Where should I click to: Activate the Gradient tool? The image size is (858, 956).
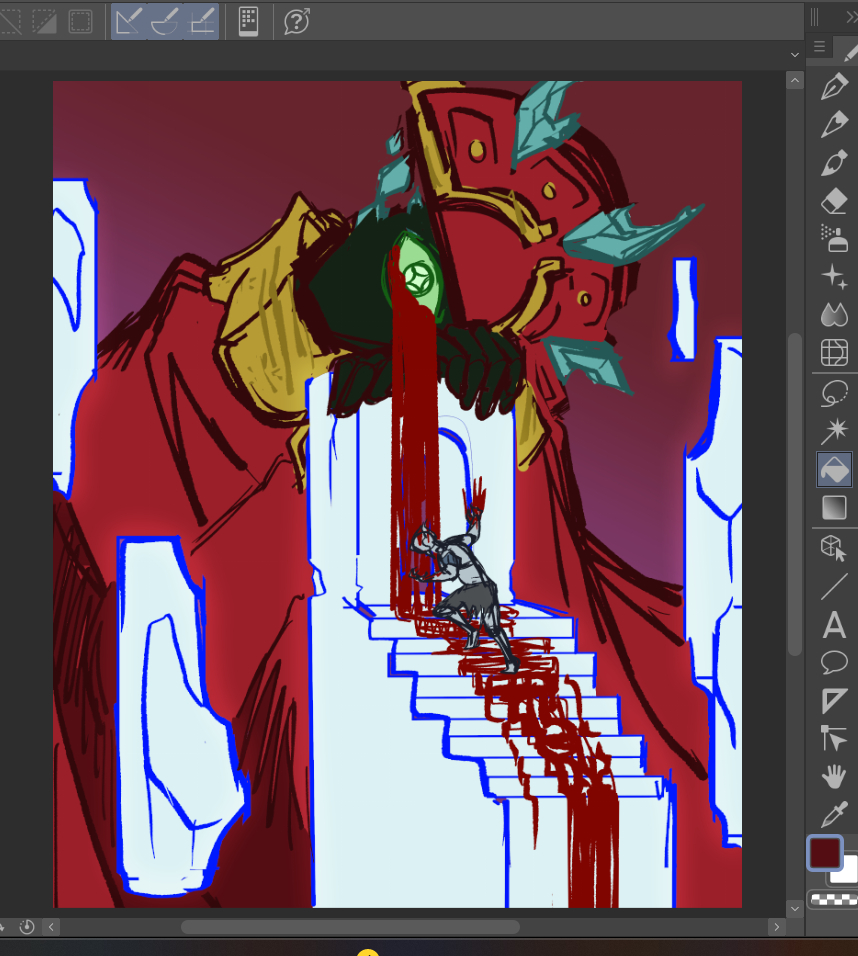[833, 508]
